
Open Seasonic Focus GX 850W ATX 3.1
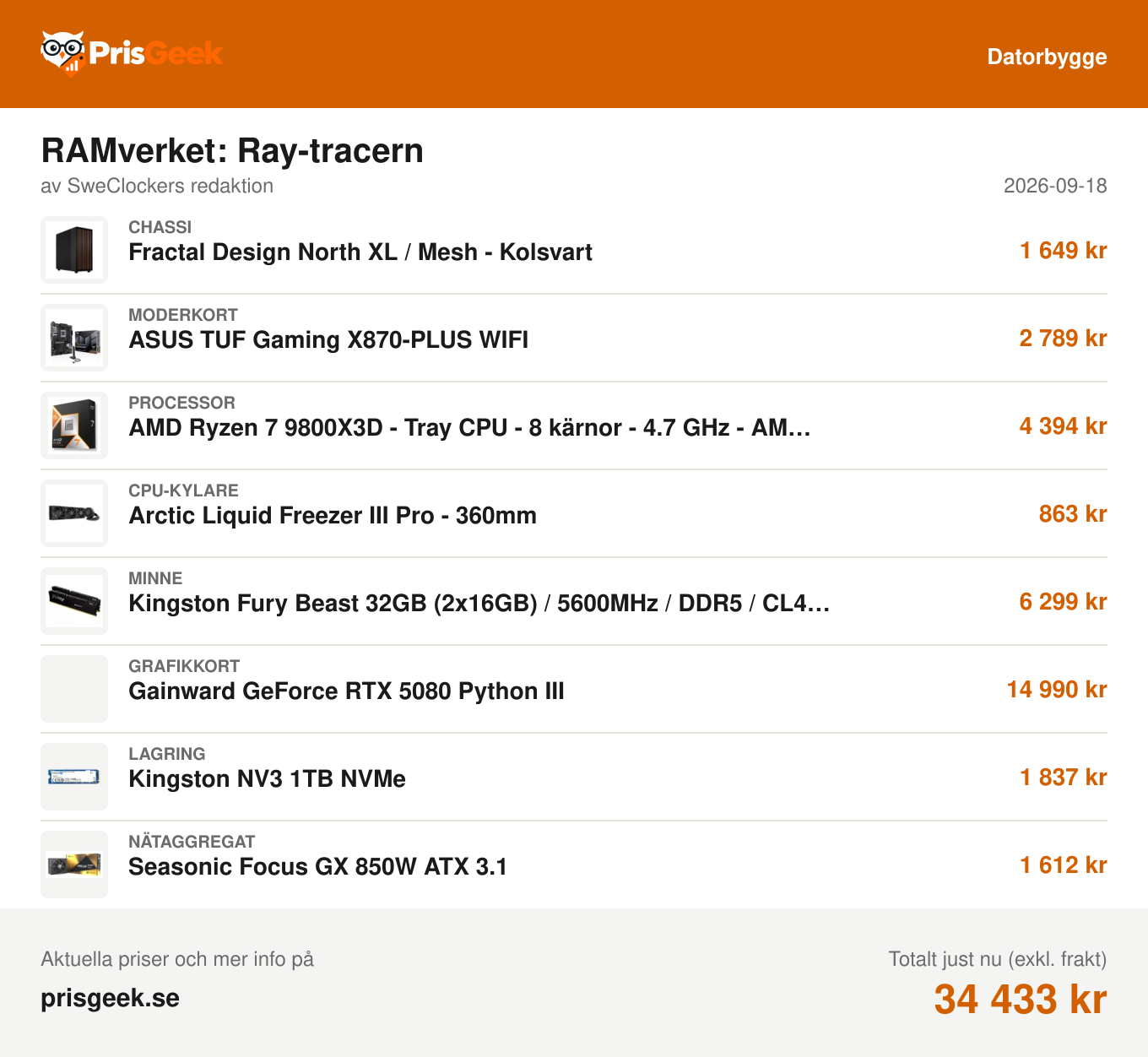pyautogui.click(x=317, y=867)
